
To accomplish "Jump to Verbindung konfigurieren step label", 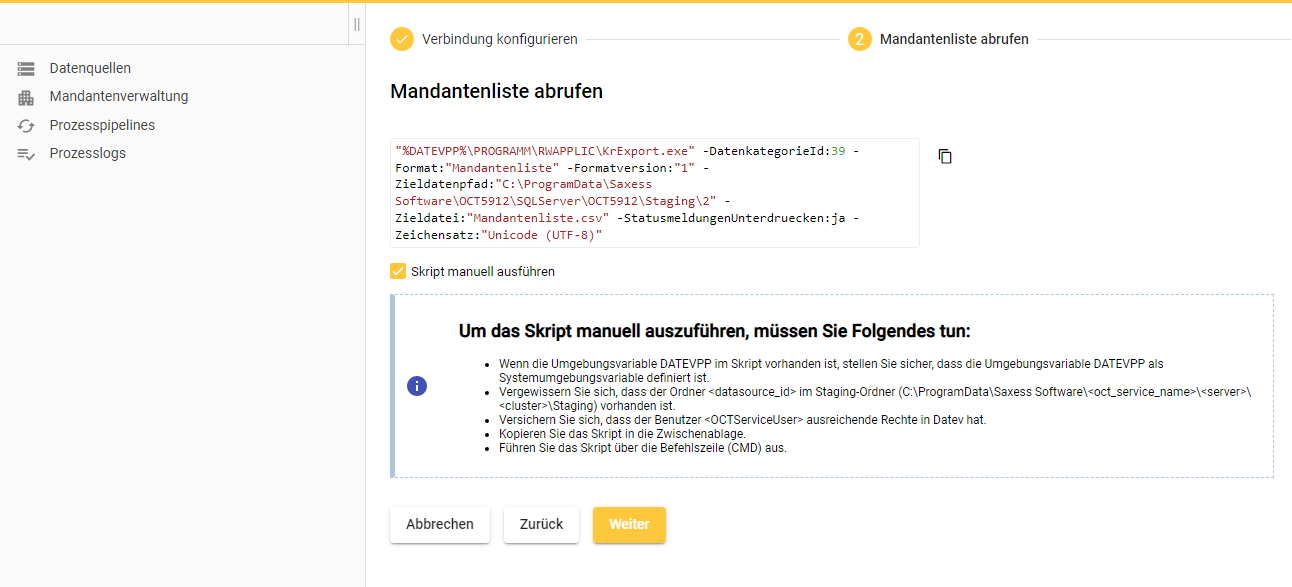I will [499, 39].
